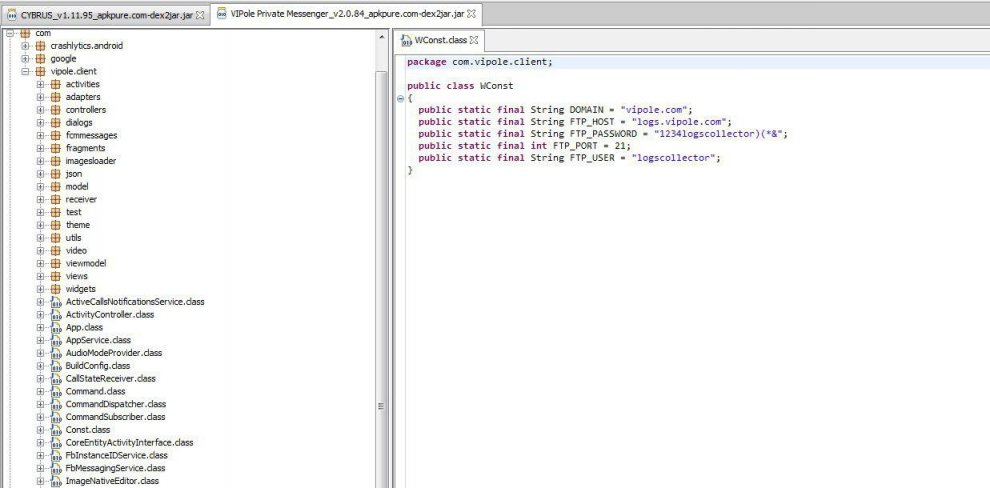Click the FTP_USER constant line
This screenshot has width=990, height=488.
(x=569, y=158)
